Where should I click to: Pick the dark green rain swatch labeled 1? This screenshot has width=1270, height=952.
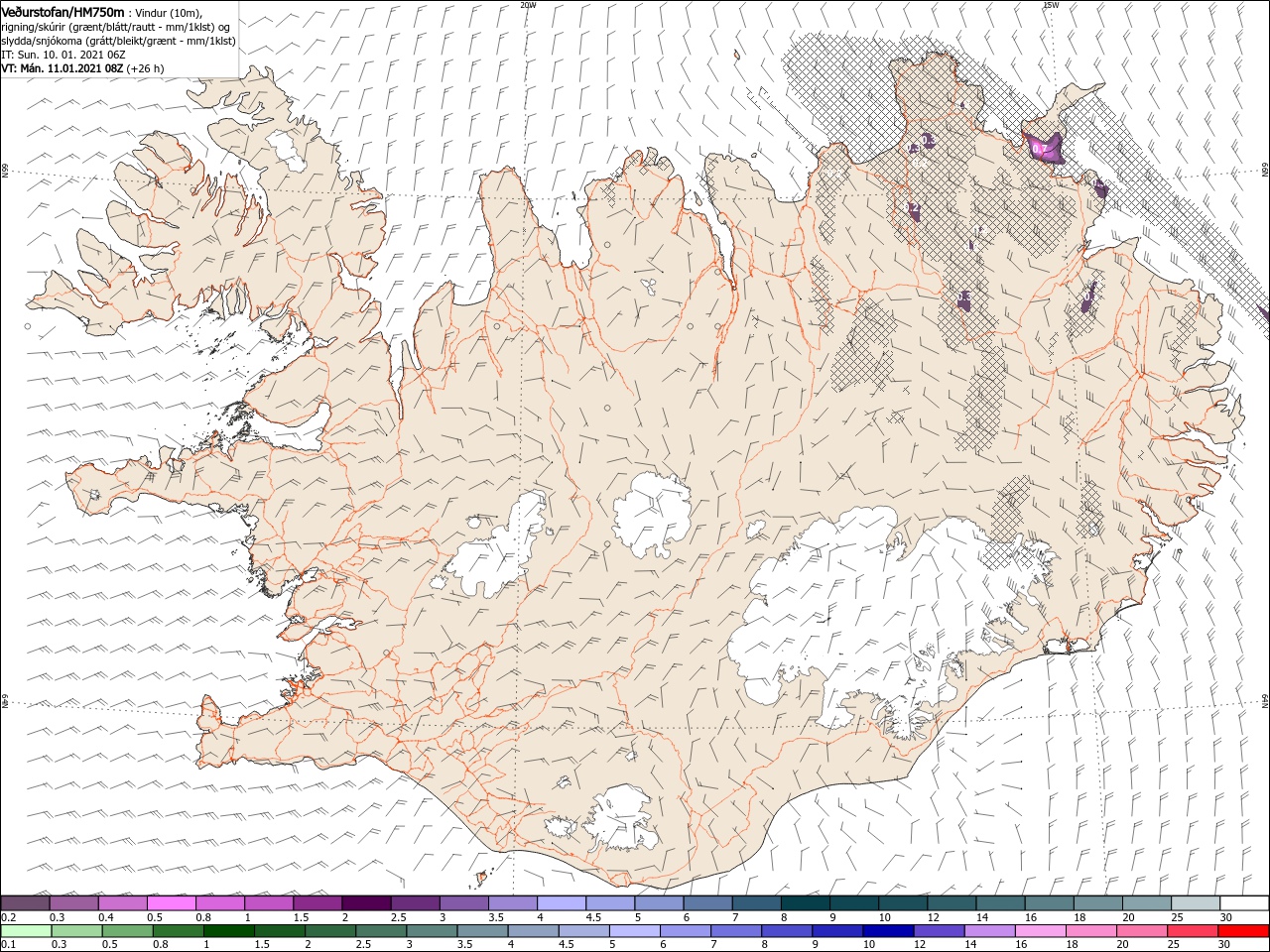pyautogui.click(x=228, y=931)
